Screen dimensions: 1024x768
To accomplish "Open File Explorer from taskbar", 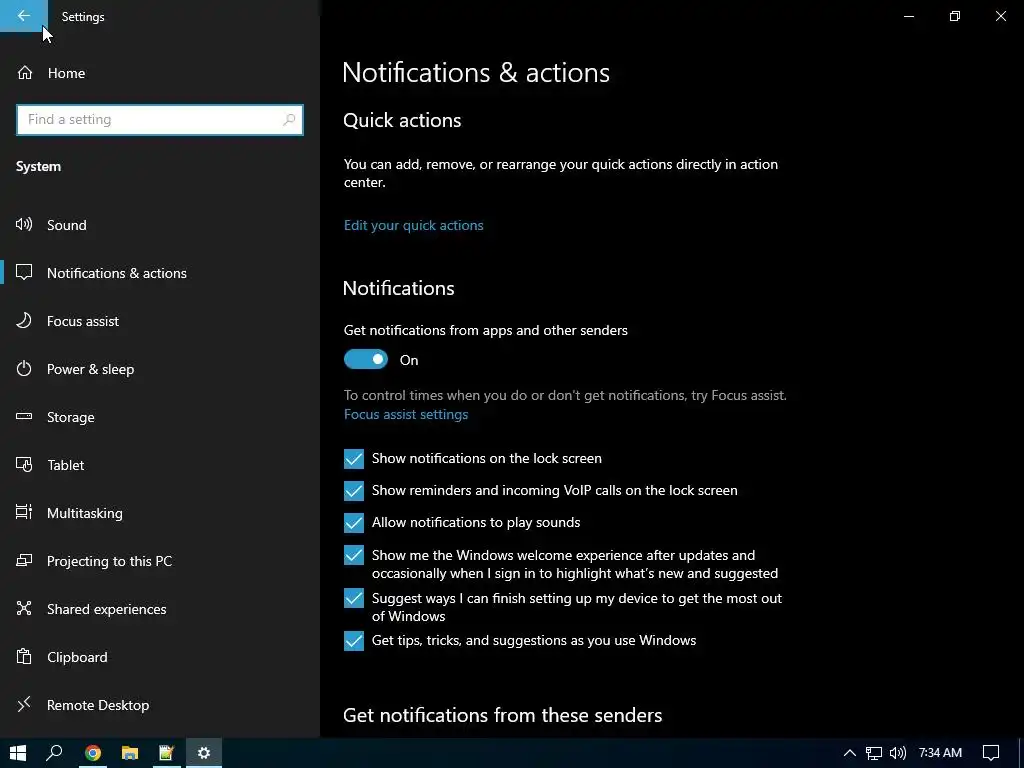I will pyautogui.click(x=129, y=753).
